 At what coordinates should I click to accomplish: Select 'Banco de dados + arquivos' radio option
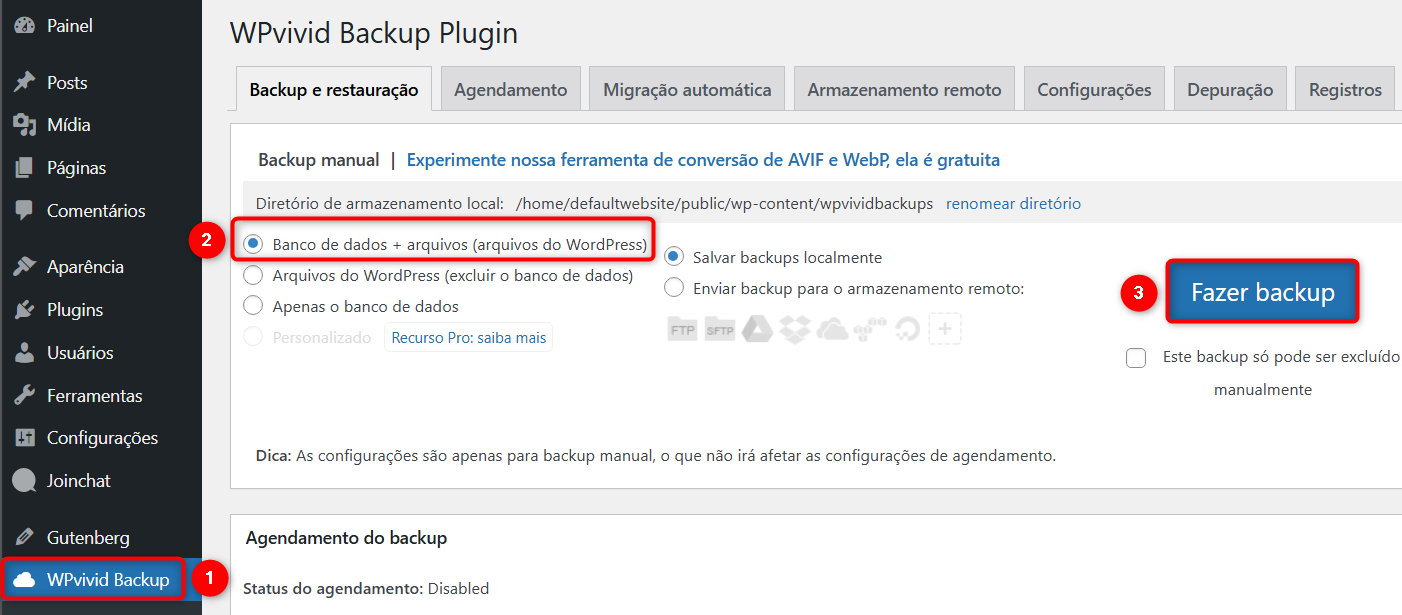254,244
